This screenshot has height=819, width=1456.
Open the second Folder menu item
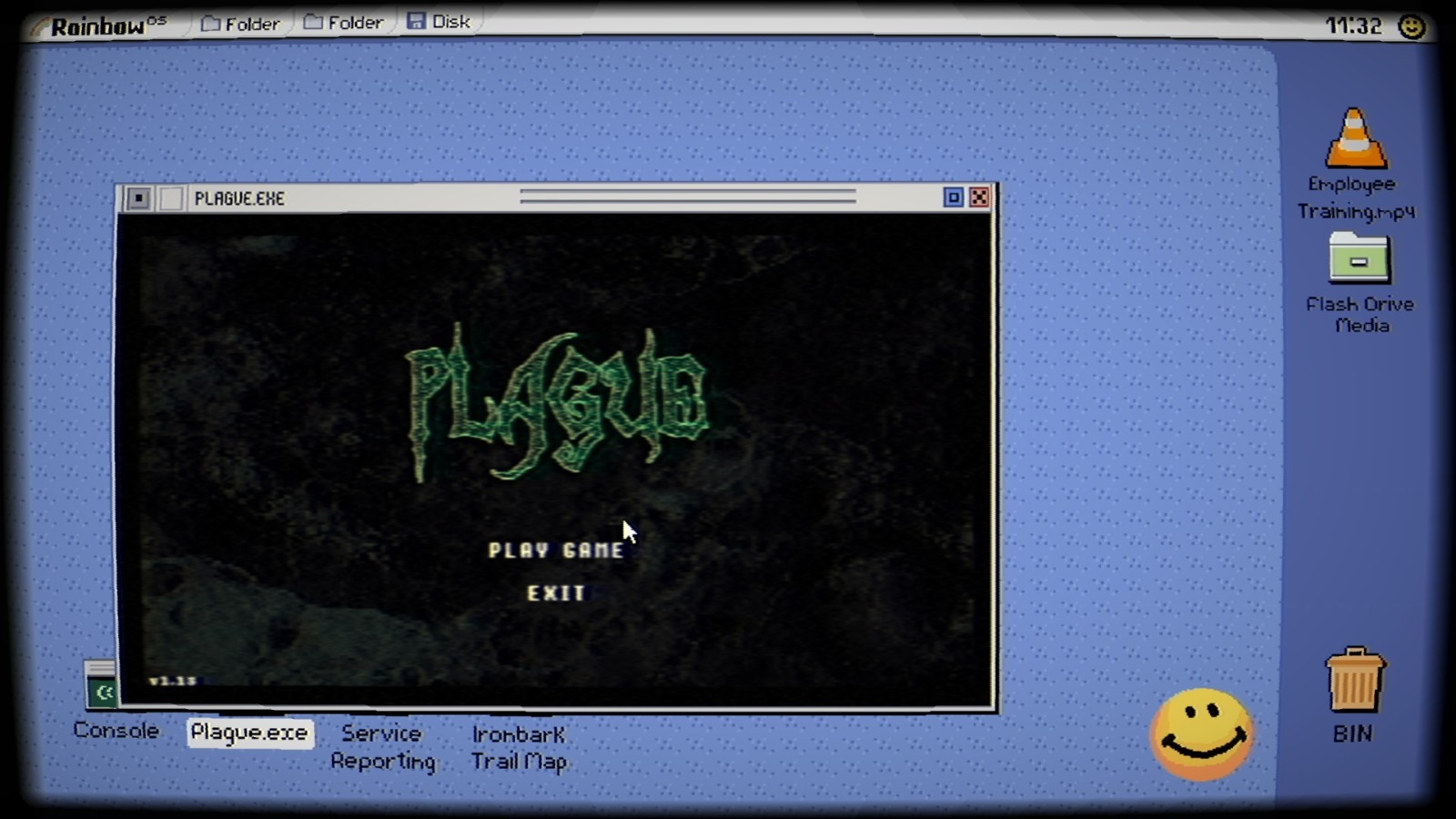tap(343, 23)
